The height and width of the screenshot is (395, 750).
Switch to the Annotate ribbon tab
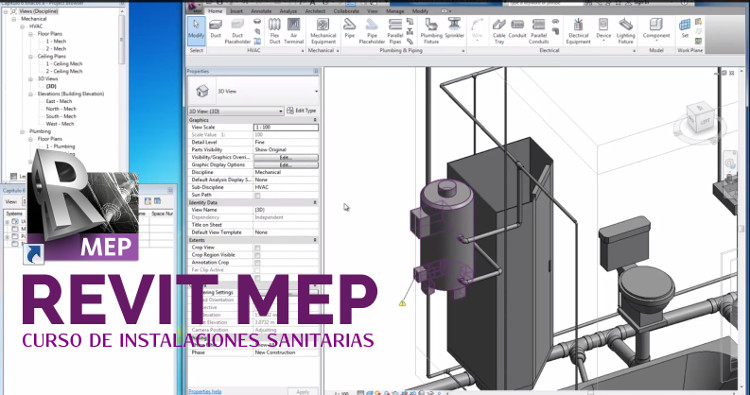[x=261, y=11]
